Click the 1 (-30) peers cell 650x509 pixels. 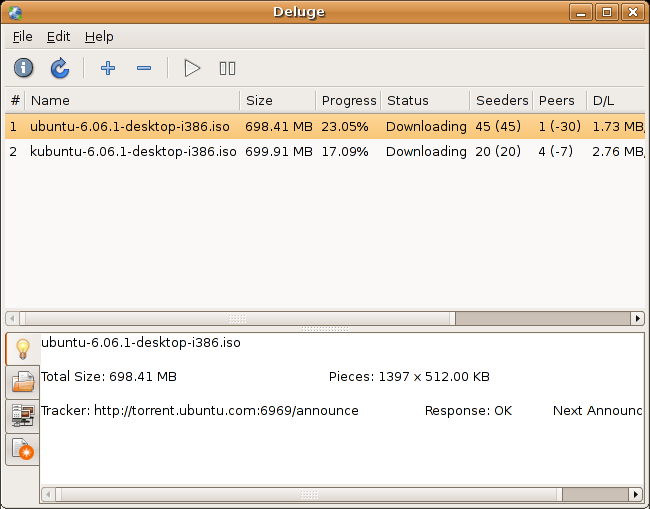(x=560, y=126)
